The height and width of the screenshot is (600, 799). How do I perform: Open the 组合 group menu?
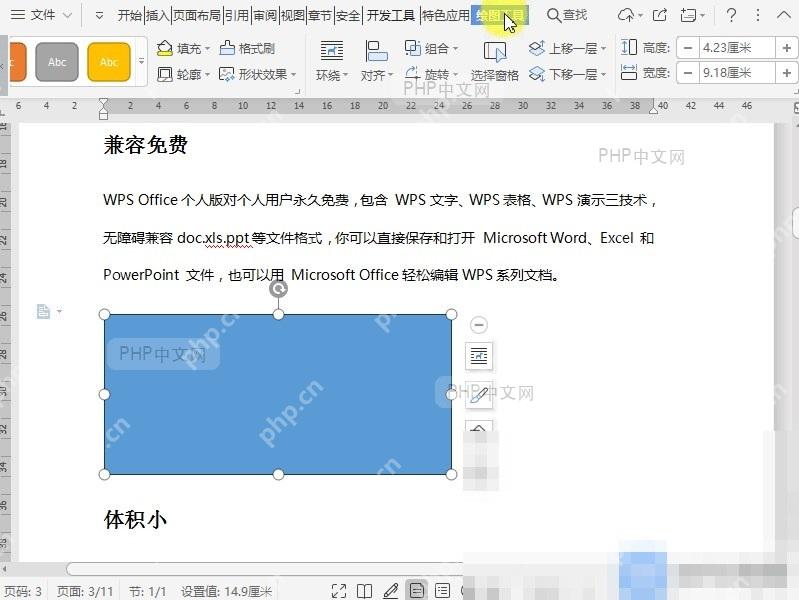[x=432, y=48]
